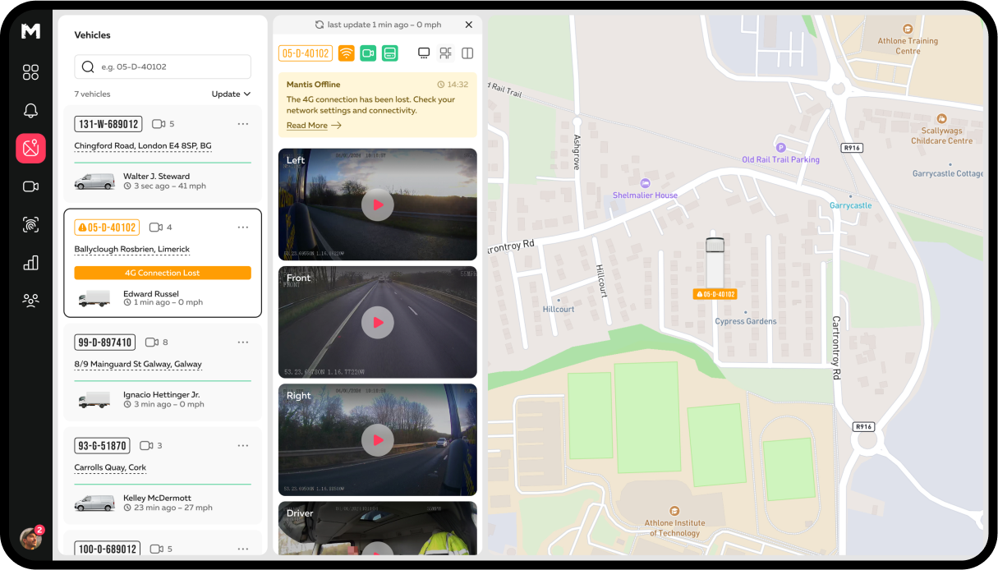Click the 4G Connection Lost banner

tap(162, 273)
